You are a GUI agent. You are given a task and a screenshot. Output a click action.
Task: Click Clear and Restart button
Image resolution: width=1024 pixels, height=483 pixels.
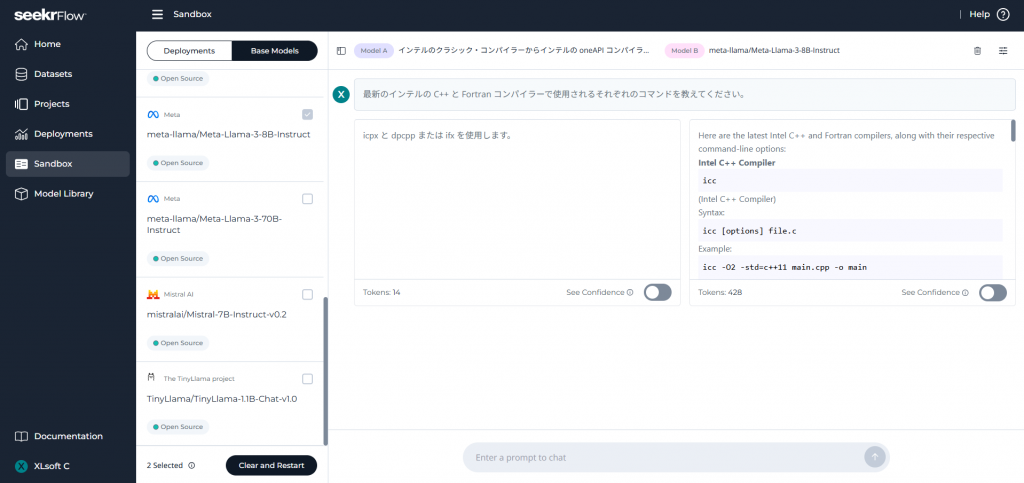coord(271,465)
